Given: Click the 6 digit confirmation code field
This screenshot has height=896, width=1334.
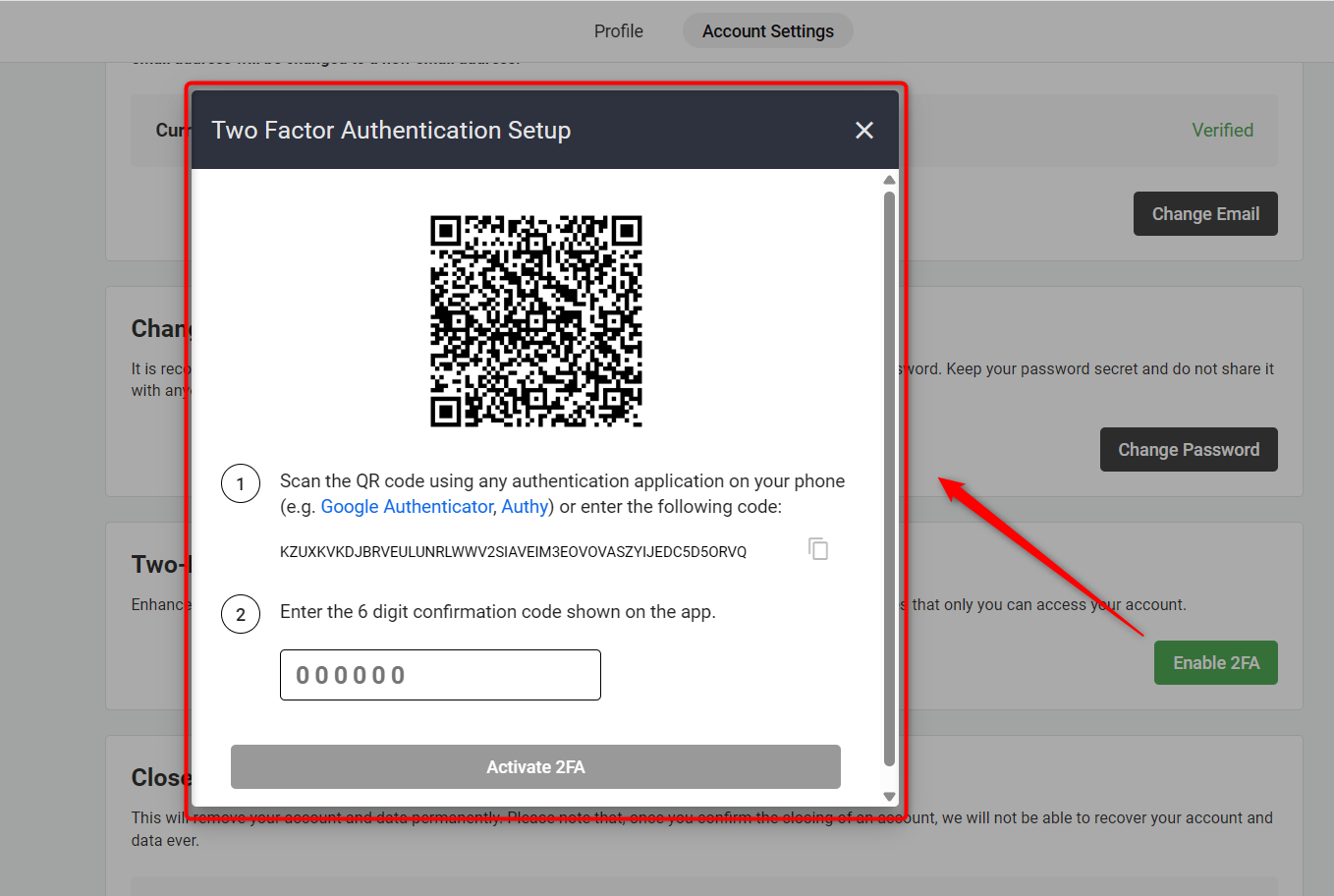Looking at the screenshot, I should [440, 675].
